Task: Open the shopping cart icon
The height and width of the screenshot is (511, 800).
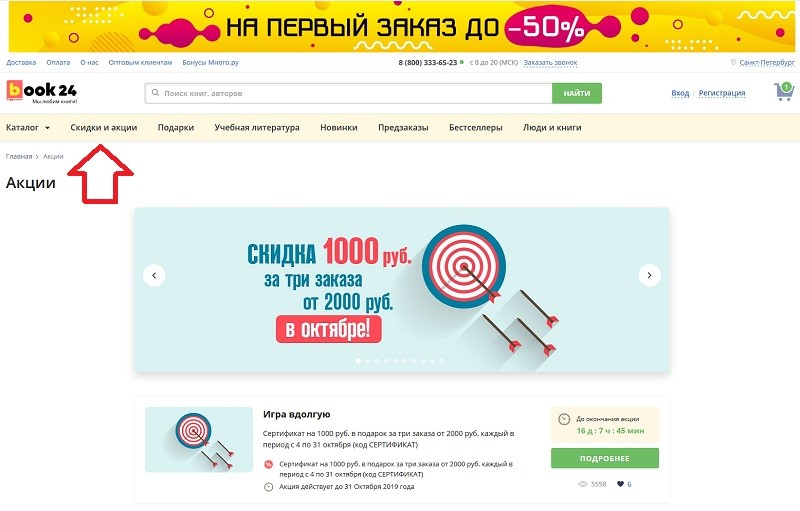Action: pyautogui.click(x=784, y=92)
